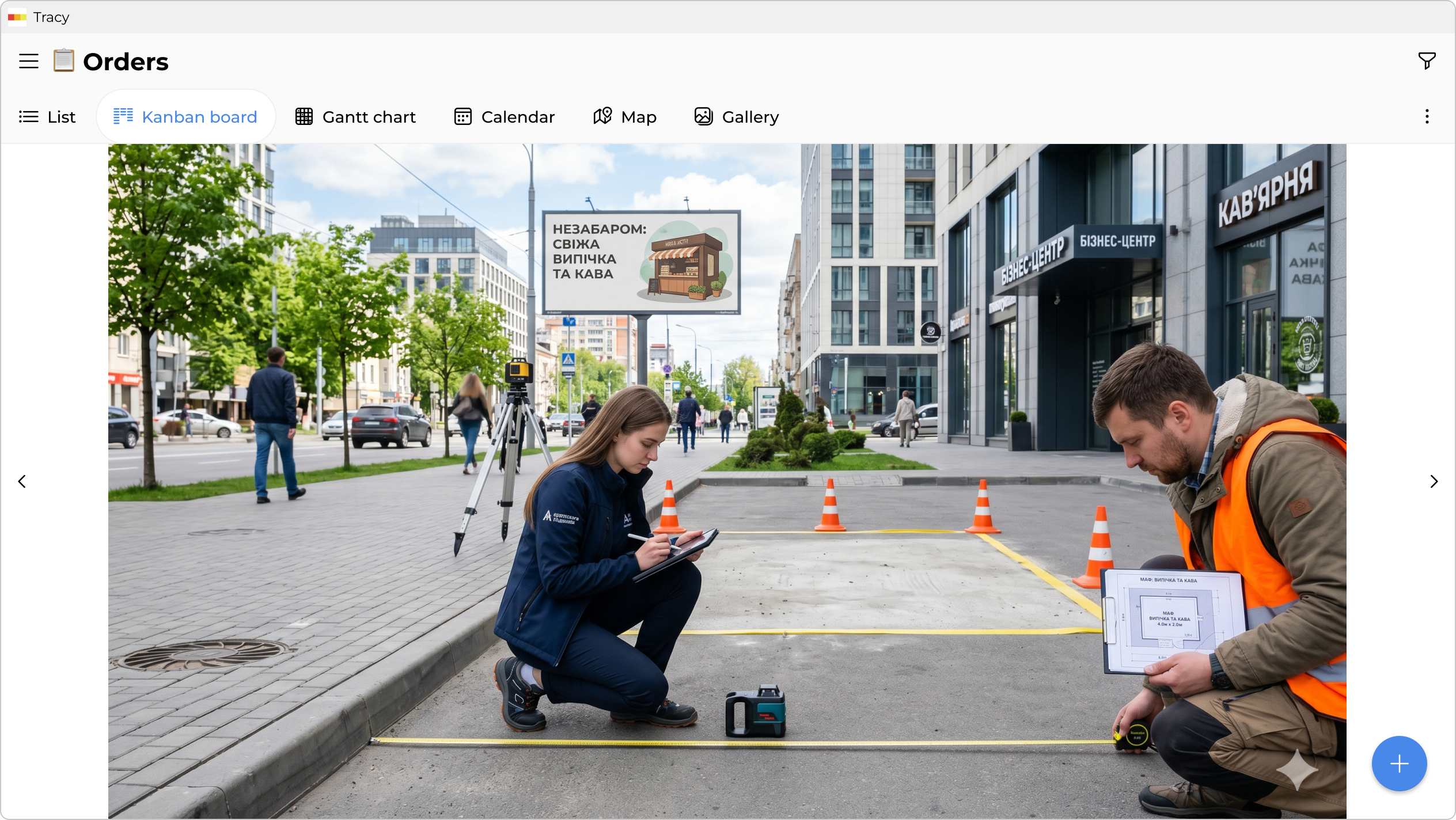The height and width of the screenshot is (820, 1456).
Task: Click the blue plus add button
Action: click(x=1399, y=764)
